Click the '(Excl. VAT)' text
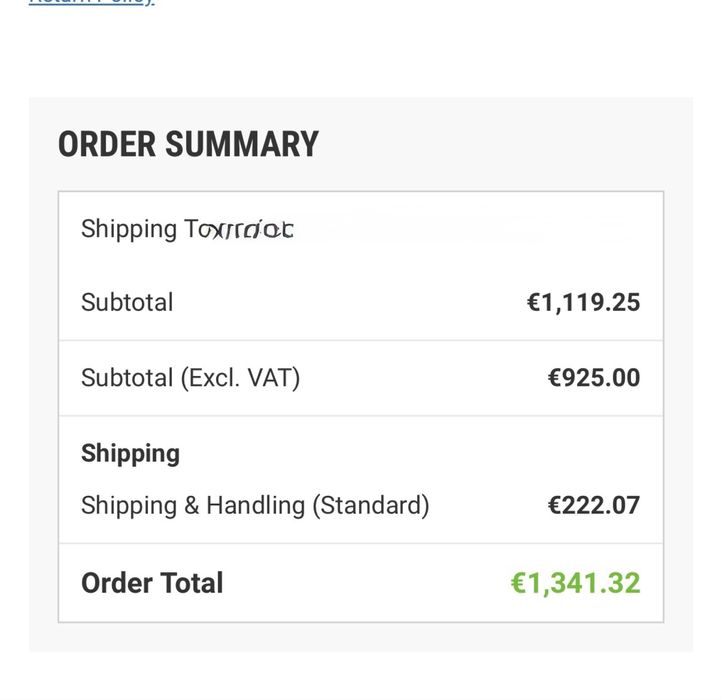This screenshot has height=700, width=722. coord(240,378)
